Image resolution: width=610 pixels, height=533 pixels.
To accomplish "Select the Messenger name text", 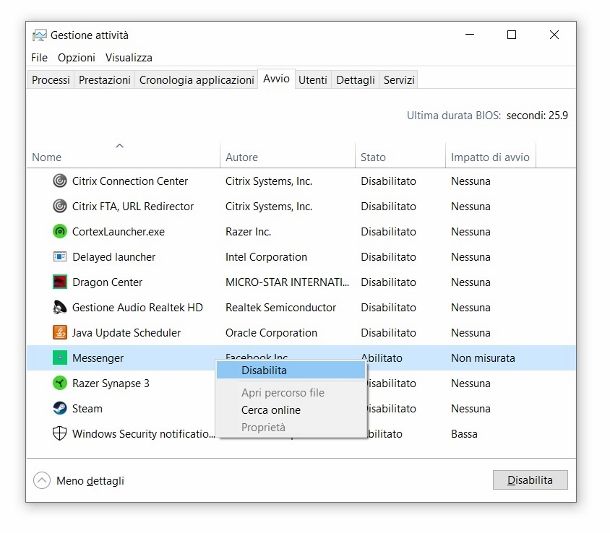I will (98, 358).
